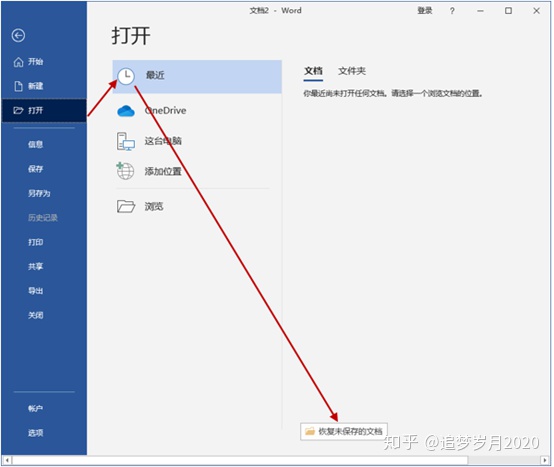Click the 添加位置 globe icon
This screenshot has width=554, height=467.
coord(125,171)
